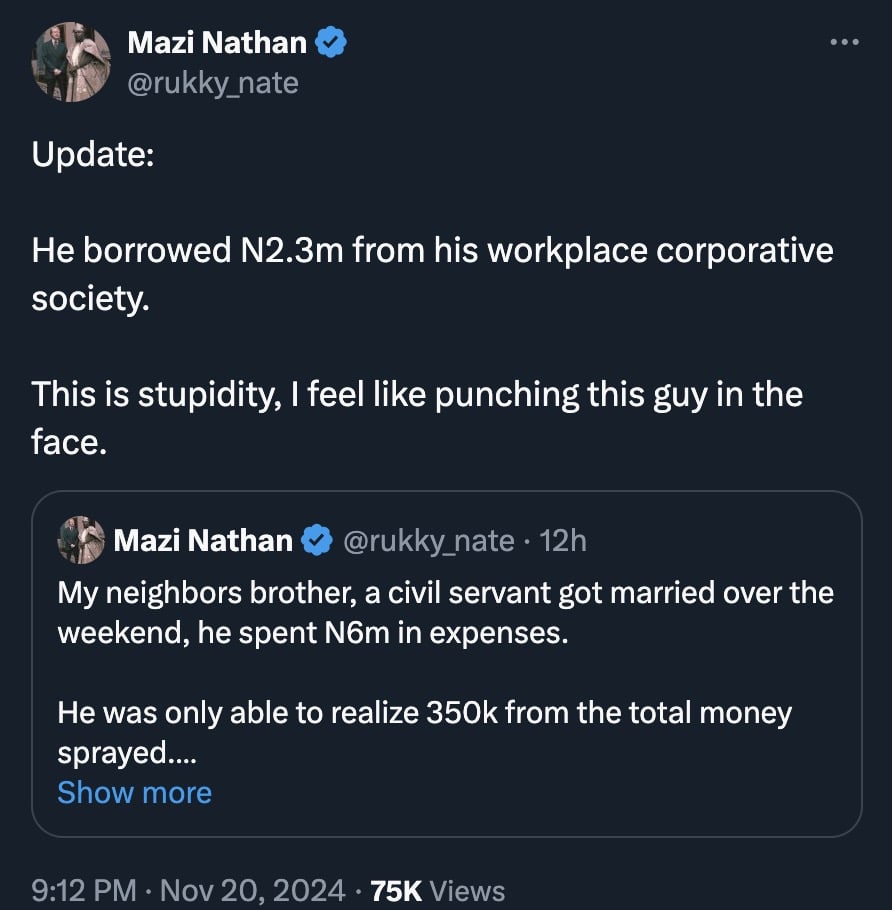Open the three-dot more options menu
The height and width of the screenshot is (910, 892).
pos(845,42)
